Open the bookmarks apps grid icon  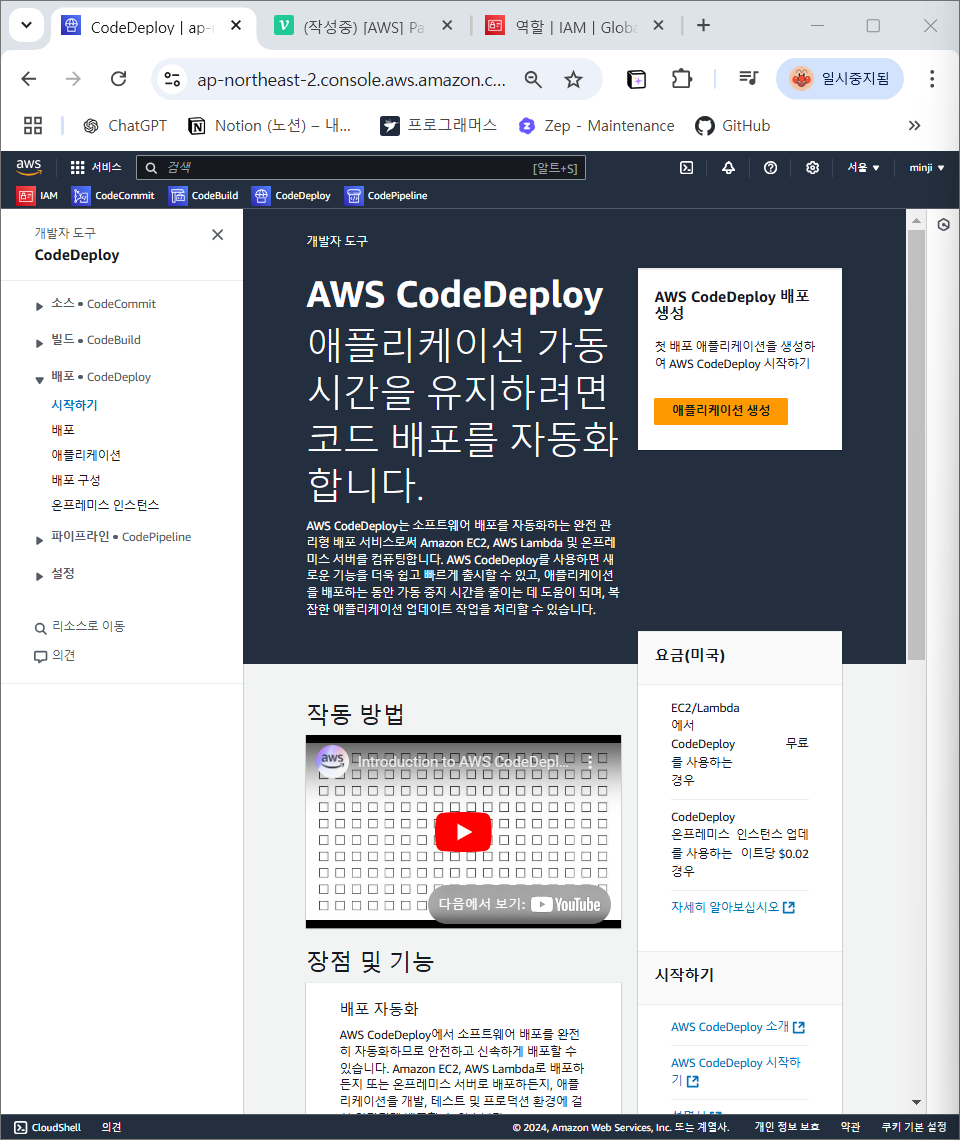[33, 126]
